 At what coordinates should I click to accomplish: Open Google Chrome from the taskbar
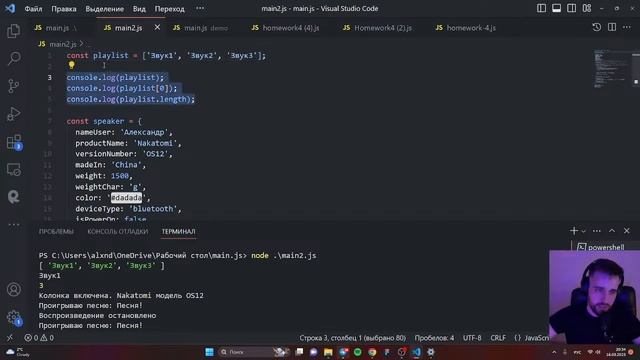[372, 352]
